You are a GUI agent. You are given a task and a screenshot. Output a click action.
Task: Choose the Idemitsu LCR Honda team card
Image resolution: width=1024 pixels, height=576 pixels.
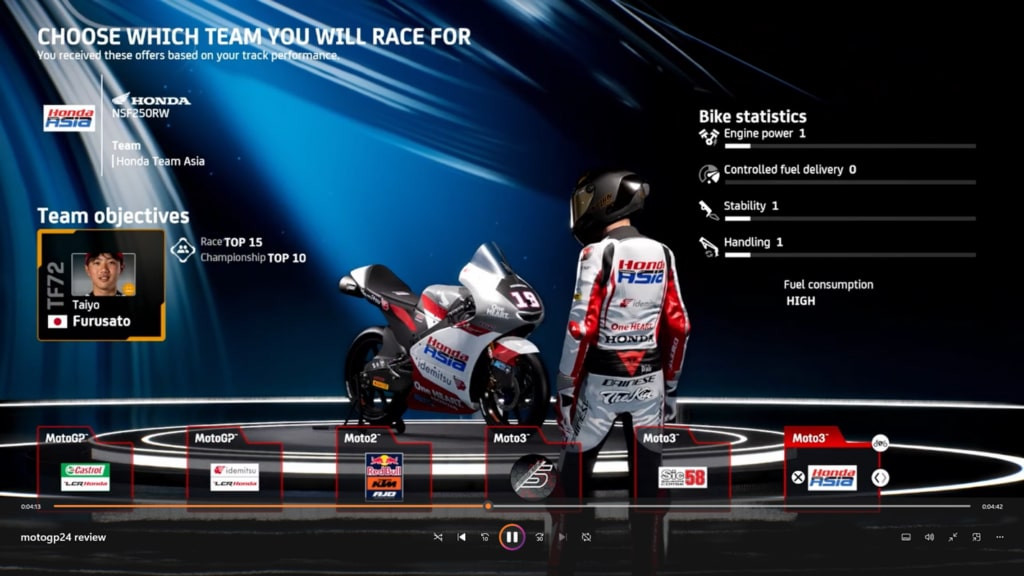coord(234,476)
